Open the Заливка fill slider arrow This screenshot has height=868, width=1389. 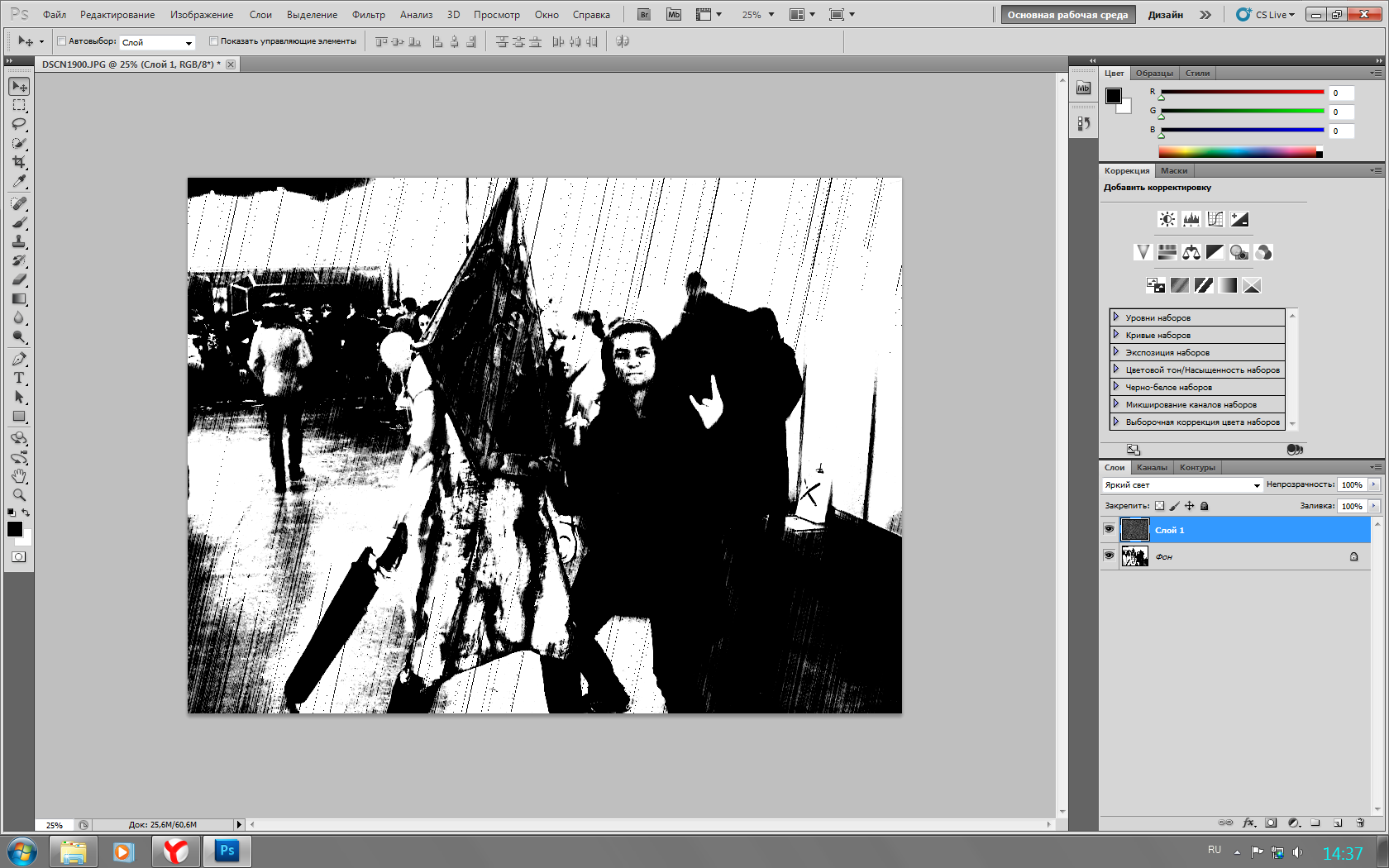[x=1374, y=506]
